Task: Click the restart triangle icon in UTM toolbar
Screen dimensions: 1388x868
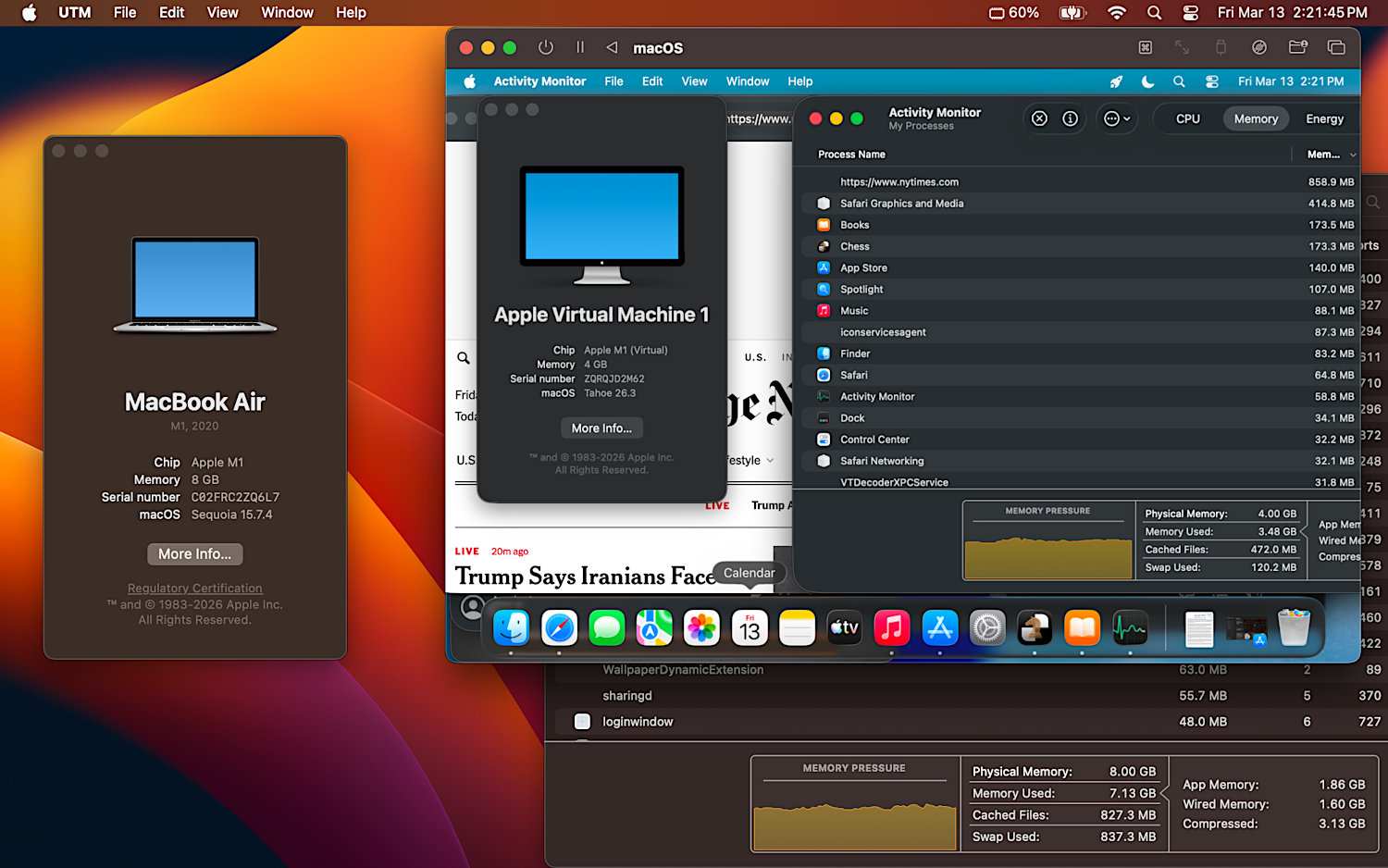Action: (x=612, y=47)
